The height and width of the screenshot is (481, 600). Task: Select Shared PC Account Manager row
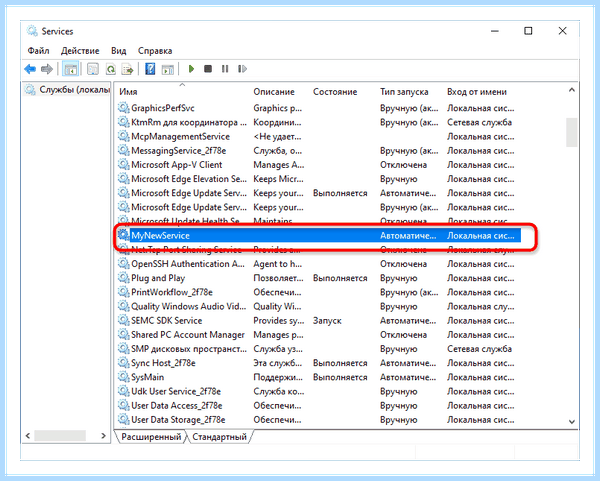(x=318, y=335)
